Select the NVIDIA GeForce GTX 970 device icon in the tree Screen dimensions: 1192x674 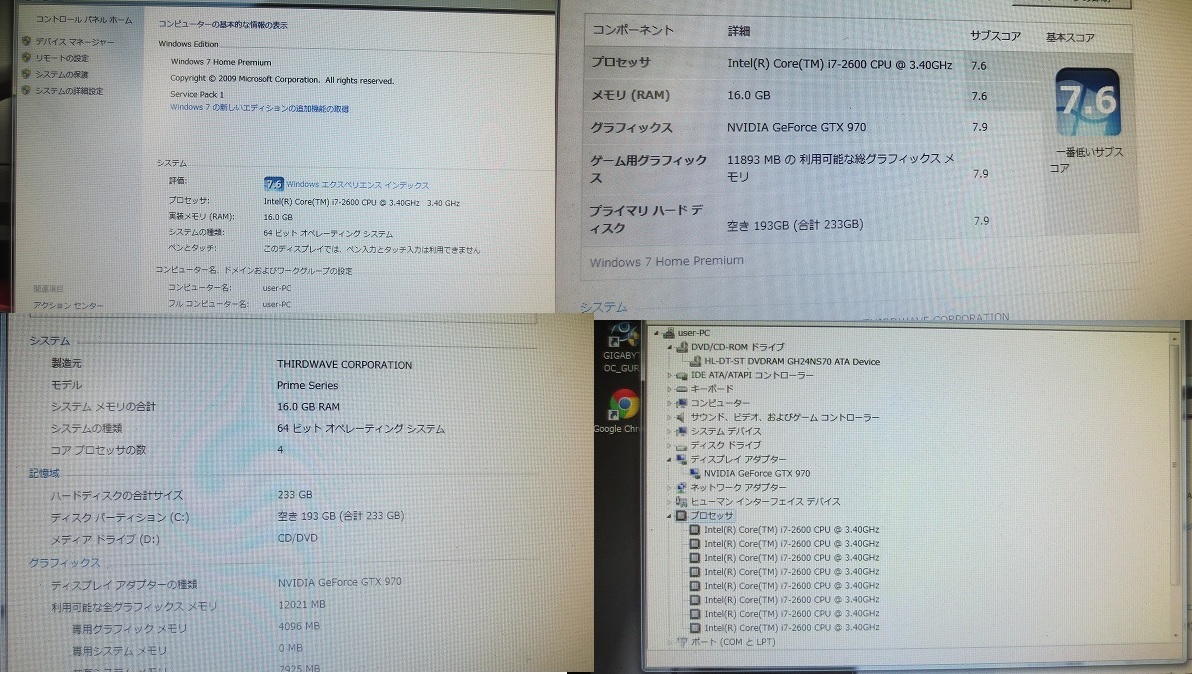click(695, 473)
